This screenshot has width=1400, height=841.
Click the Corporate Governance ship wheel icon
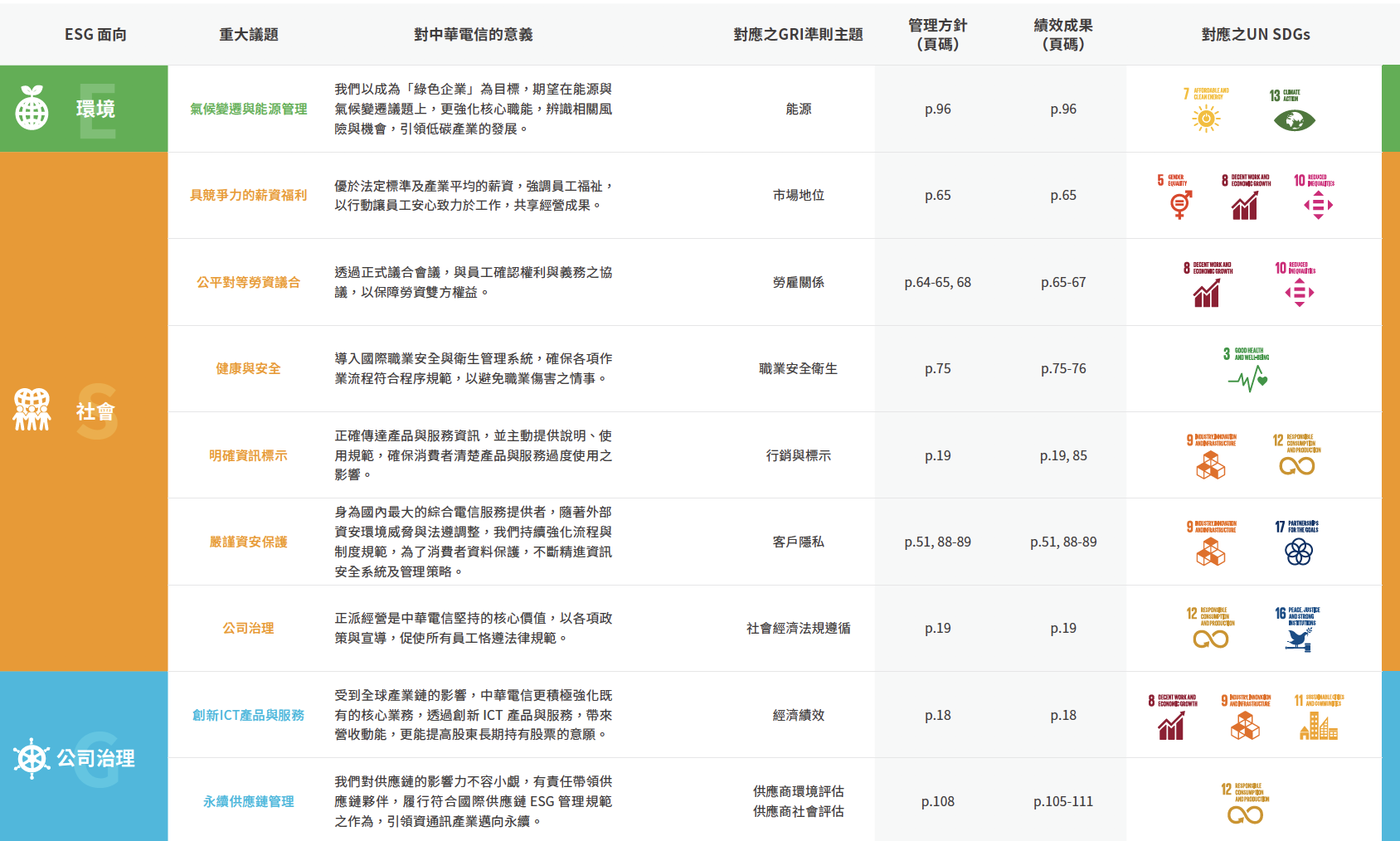(32, 758)
